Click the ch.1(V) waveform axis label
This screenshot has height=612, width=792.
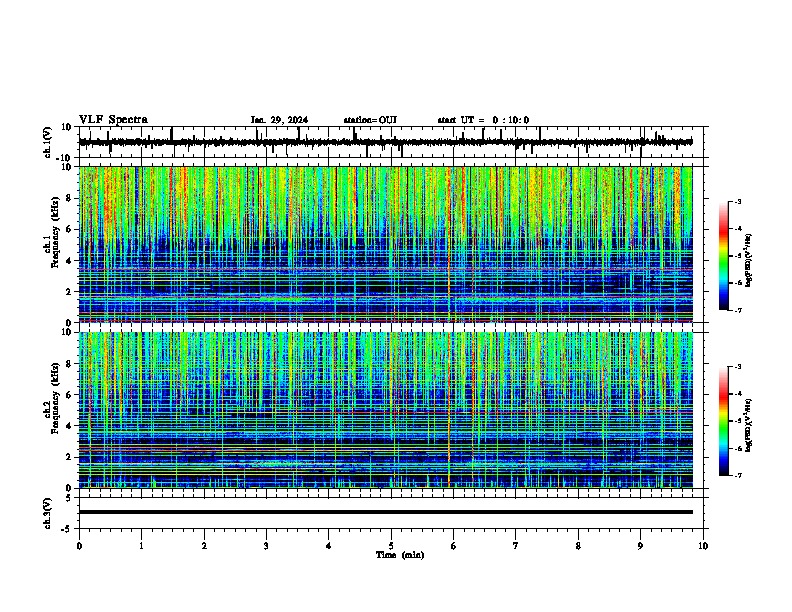(x=47, y=142)
